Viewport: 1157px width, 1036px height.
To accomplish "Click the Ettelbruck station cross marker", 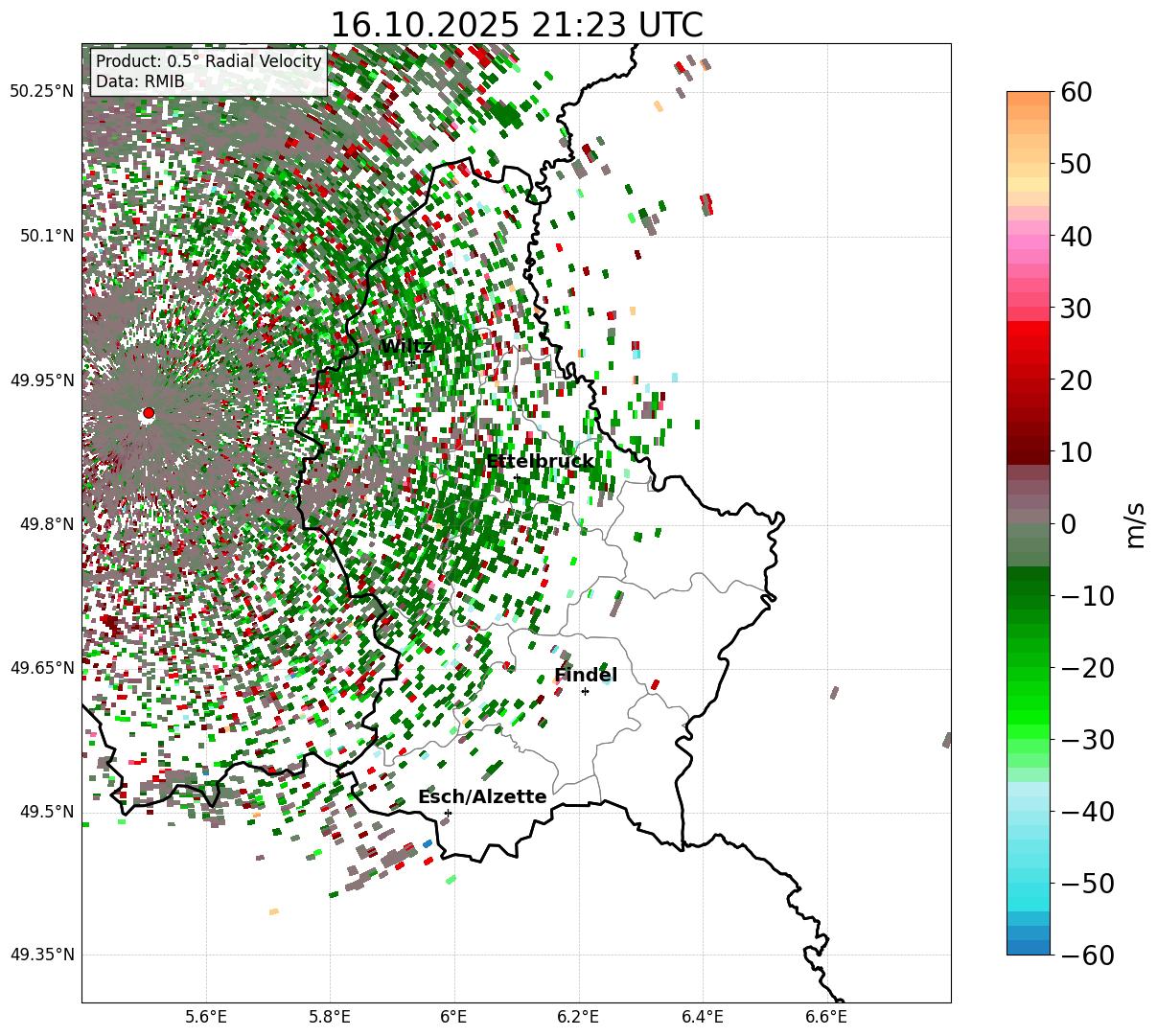I will (x=516, y=476).
